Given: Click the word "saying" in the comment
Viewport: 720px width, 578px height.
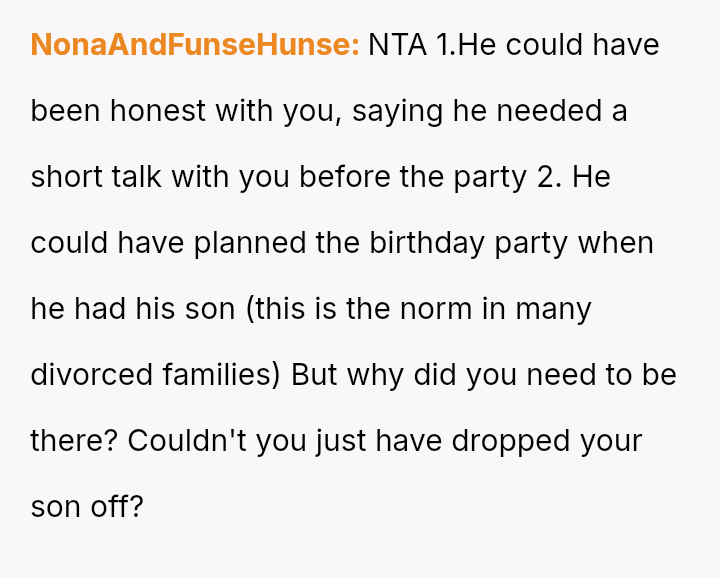Looking at the screenshot, I should (x=398, y=111).
